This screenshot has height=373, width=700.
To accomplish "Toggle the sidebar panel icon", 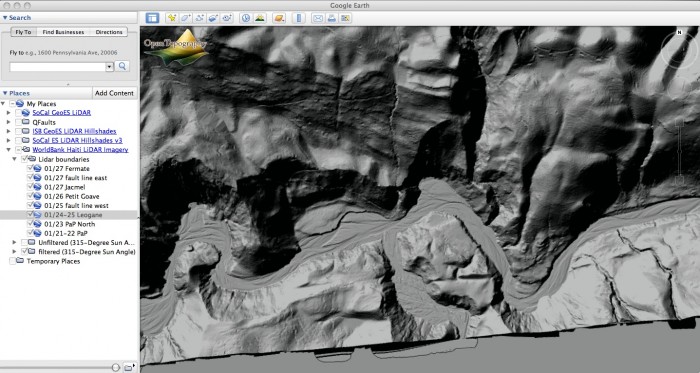I will pos(152,18).
